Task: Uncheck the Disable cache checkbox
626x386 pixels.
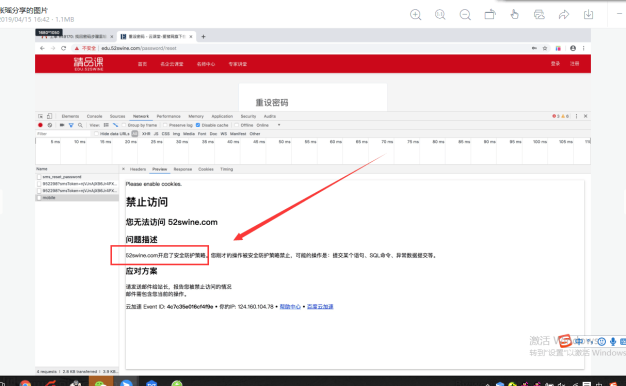Action: tap(198, 125)
